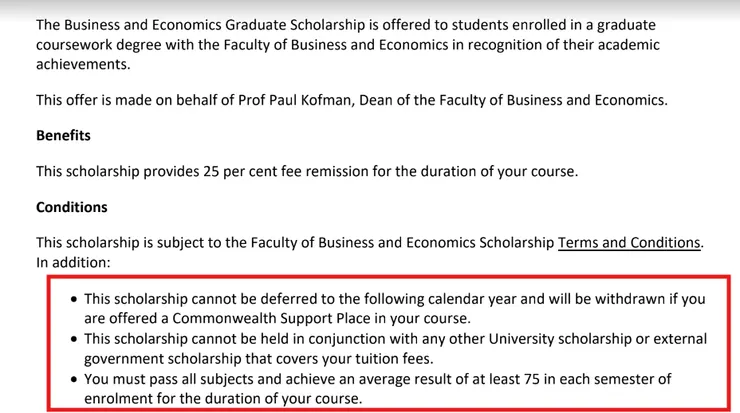This screenshot has width=740, height=413.
Task: Click the bold Benefits heading
Action: (63, 135)
